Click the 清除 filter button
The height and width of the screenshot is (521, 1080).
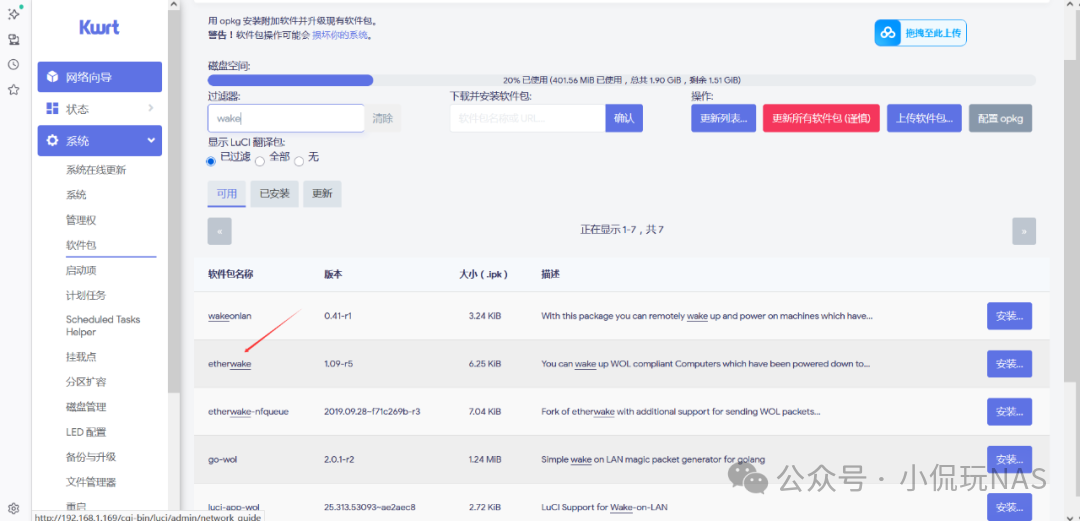(x=383, y=118)
